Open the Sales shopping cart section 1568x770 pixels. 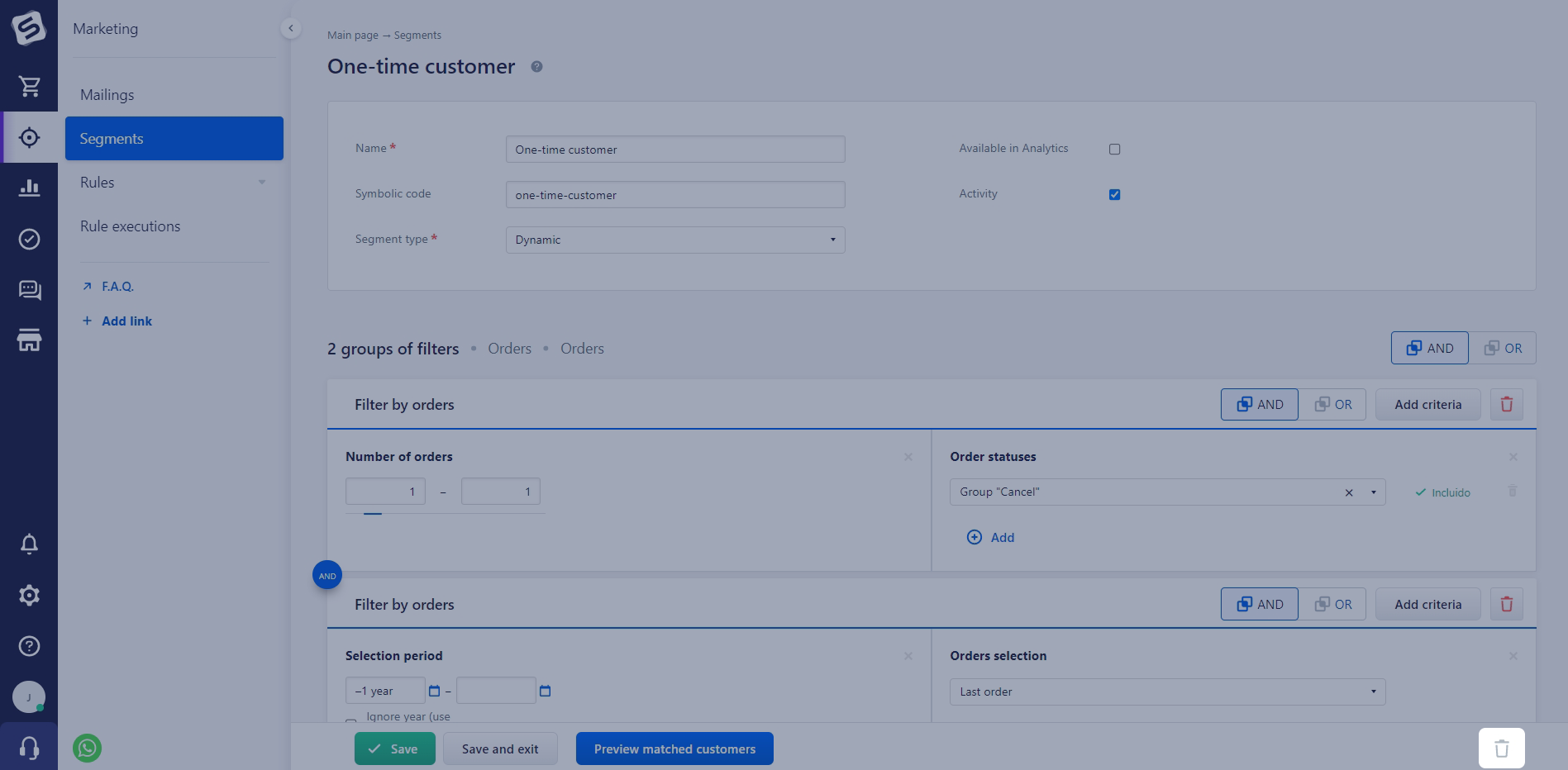[x=30, y=86]
